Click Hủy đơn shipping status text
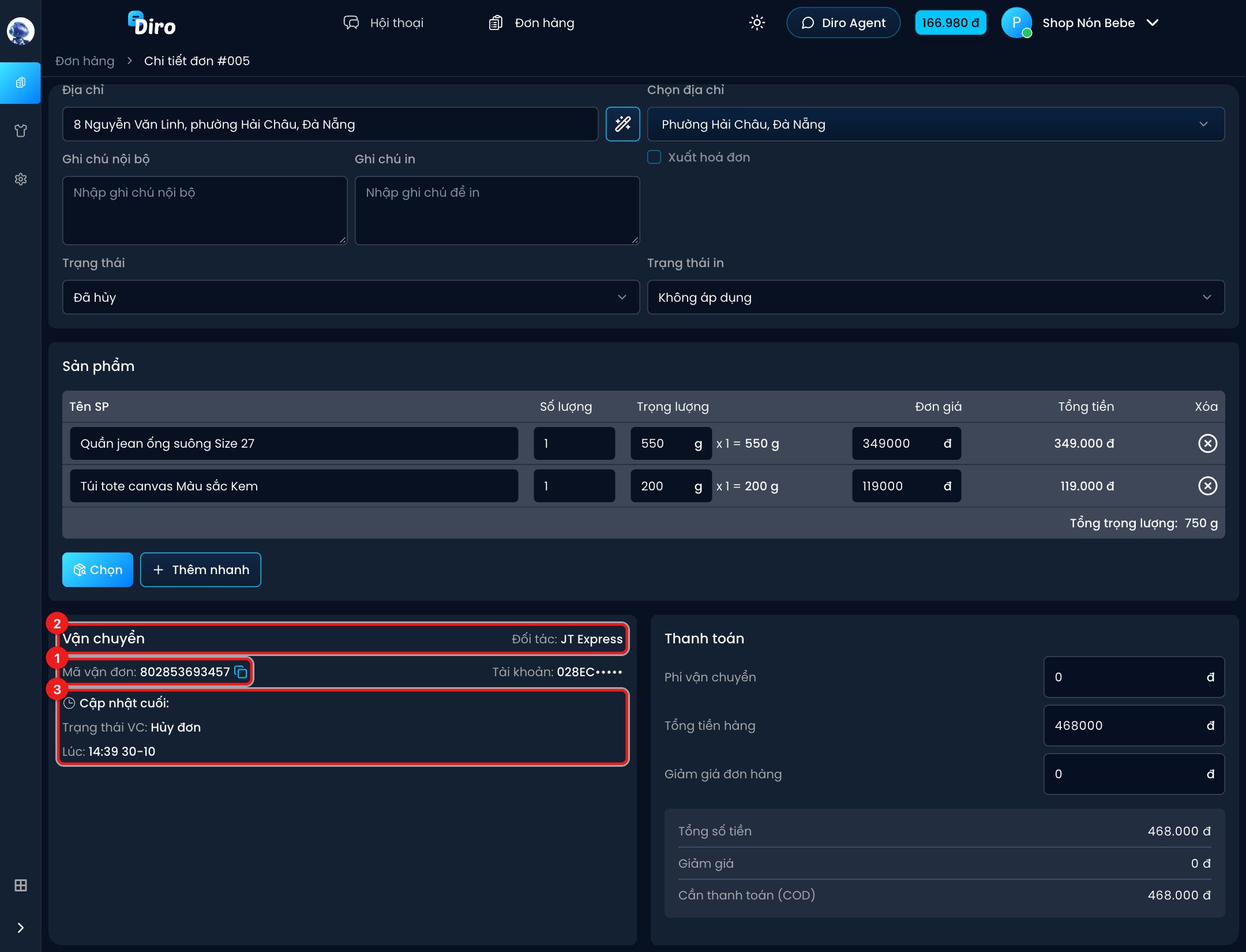 (x=175, y=728)
